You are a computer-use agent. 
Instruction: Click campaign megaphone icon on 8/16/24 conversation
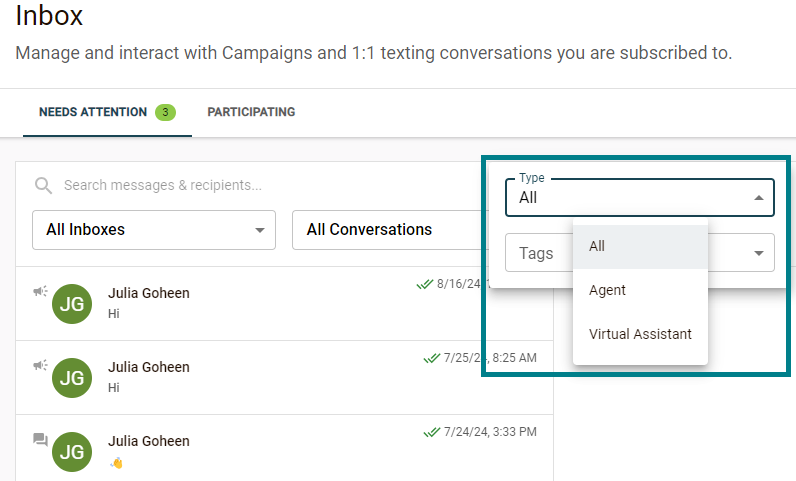point(40,291)
